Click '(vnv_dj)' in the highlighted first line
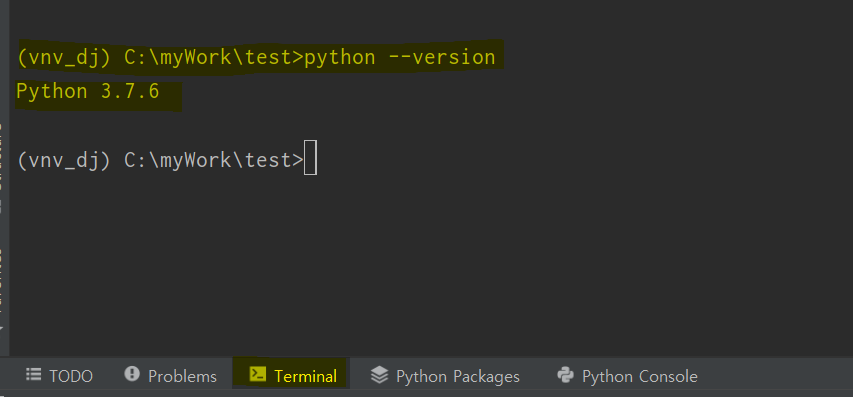This screenshot has height=397, width=853. (x=64, y=58)
